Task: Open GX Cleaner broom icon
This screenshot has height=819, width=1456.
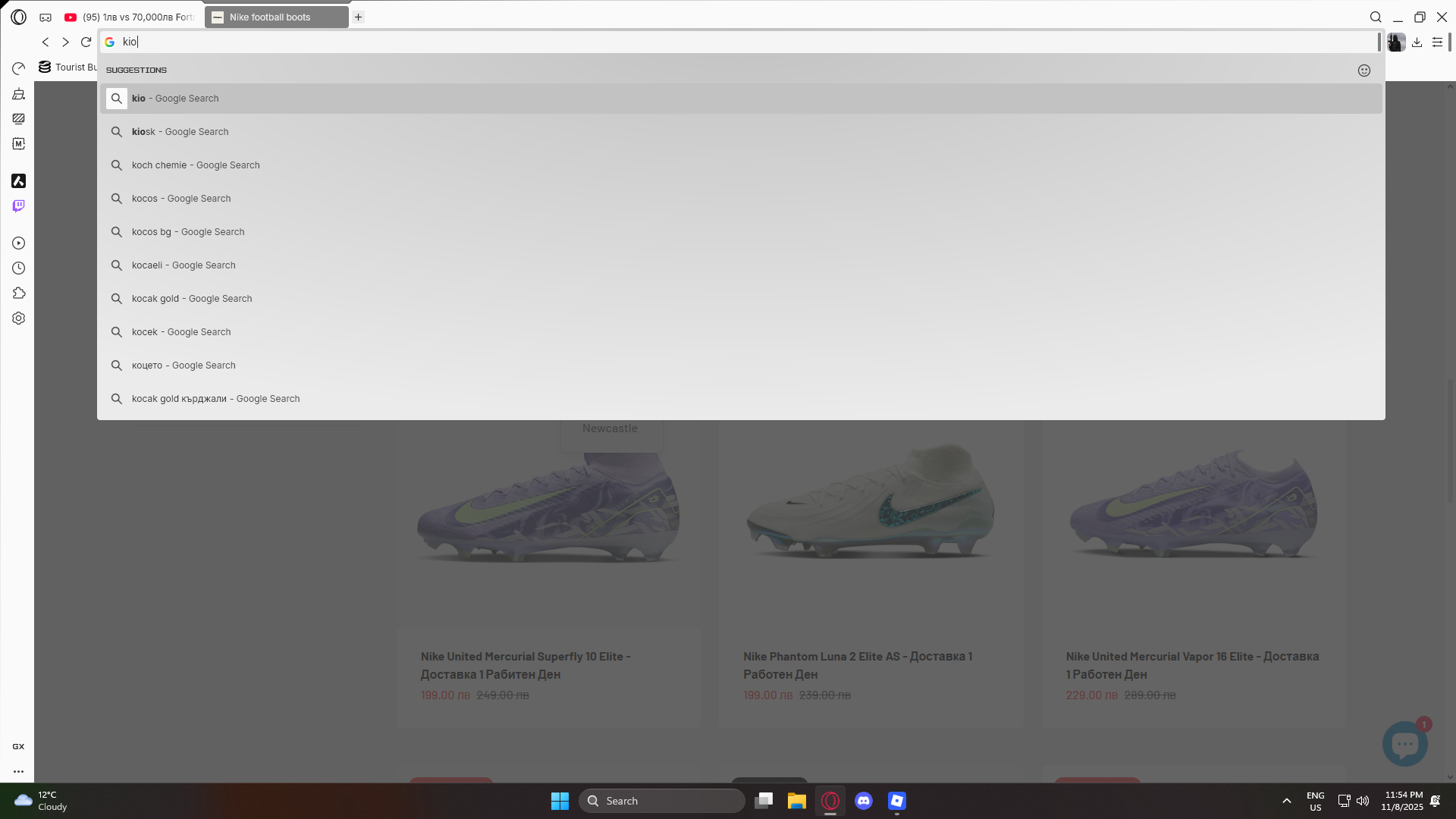Action: click(x=18, y=94)
